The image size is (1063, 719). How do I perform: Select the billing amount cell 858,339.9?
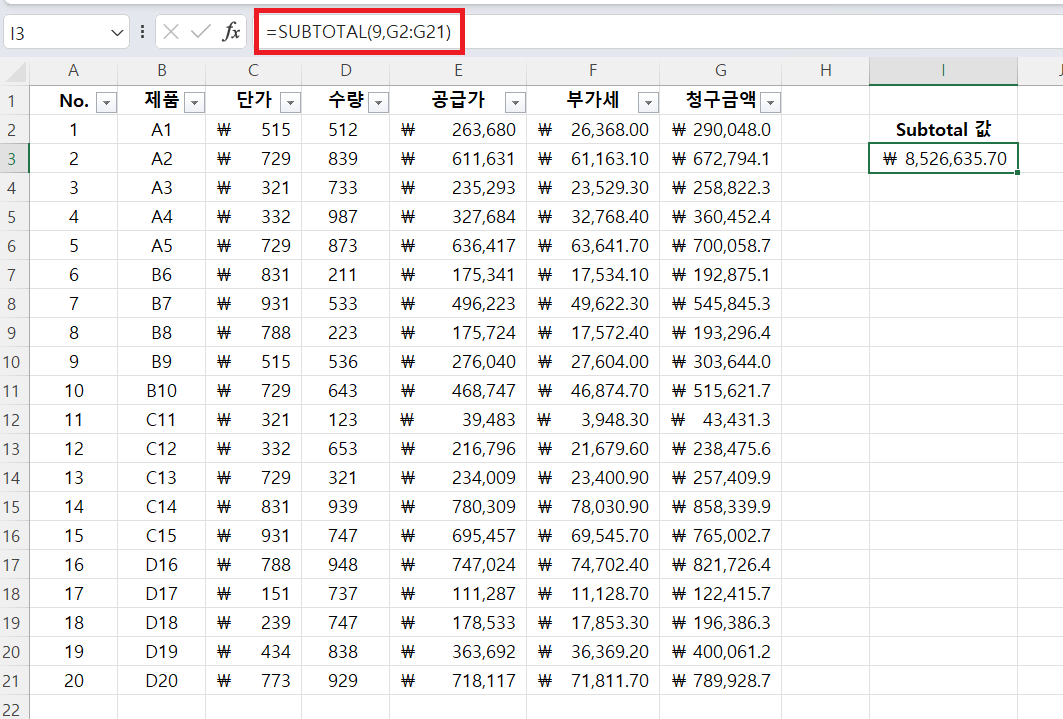[721, 506]
